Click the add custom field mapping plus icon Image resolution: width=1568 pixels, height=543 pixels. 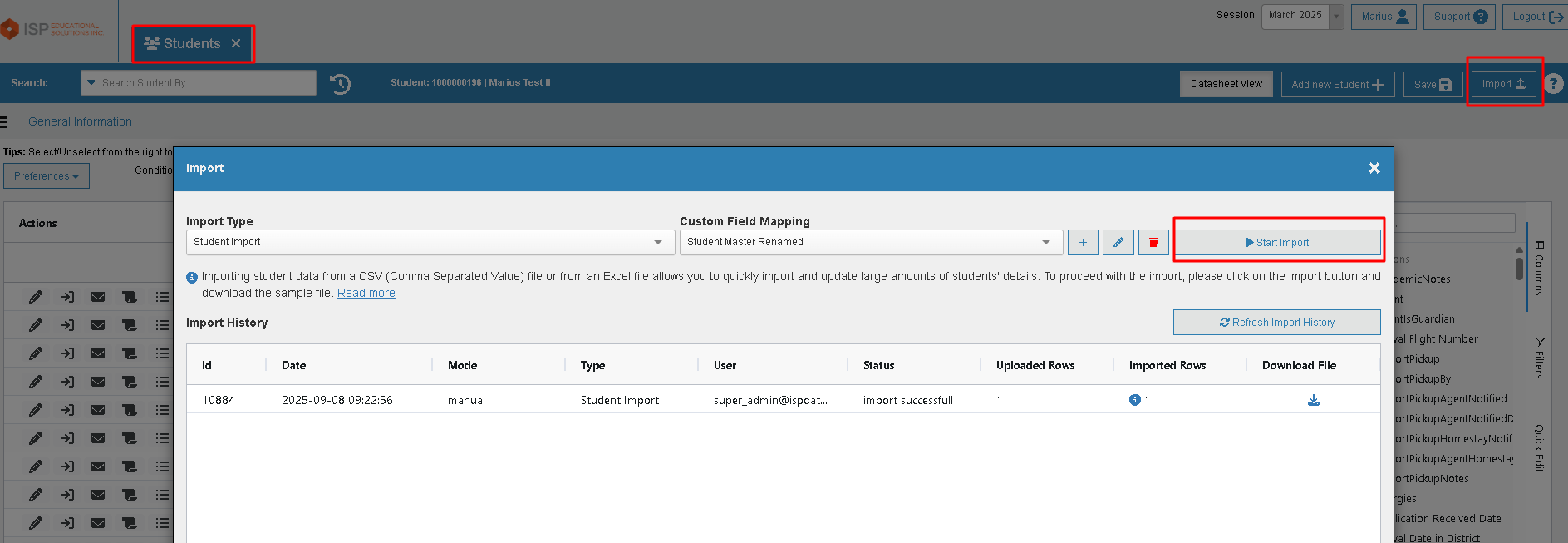coord(1083,242)
